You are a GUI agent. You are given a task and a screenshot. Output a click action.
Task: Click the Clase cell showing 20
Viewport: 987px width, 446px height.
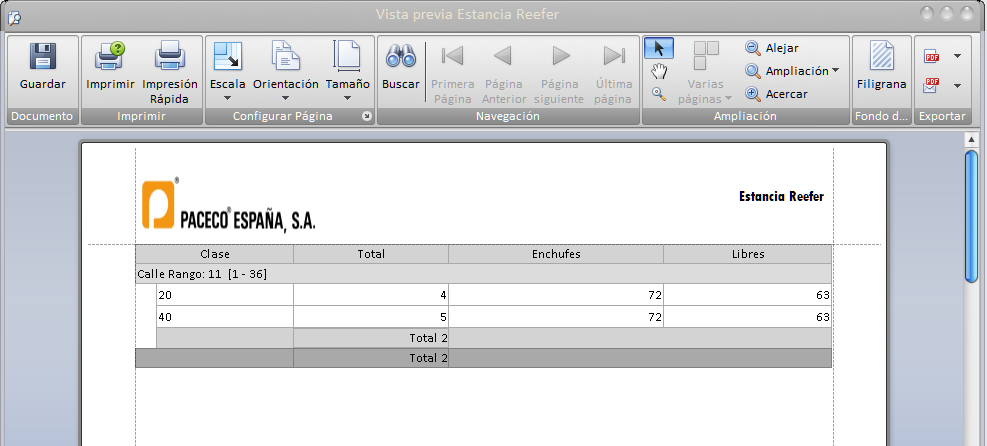[225, 295]
